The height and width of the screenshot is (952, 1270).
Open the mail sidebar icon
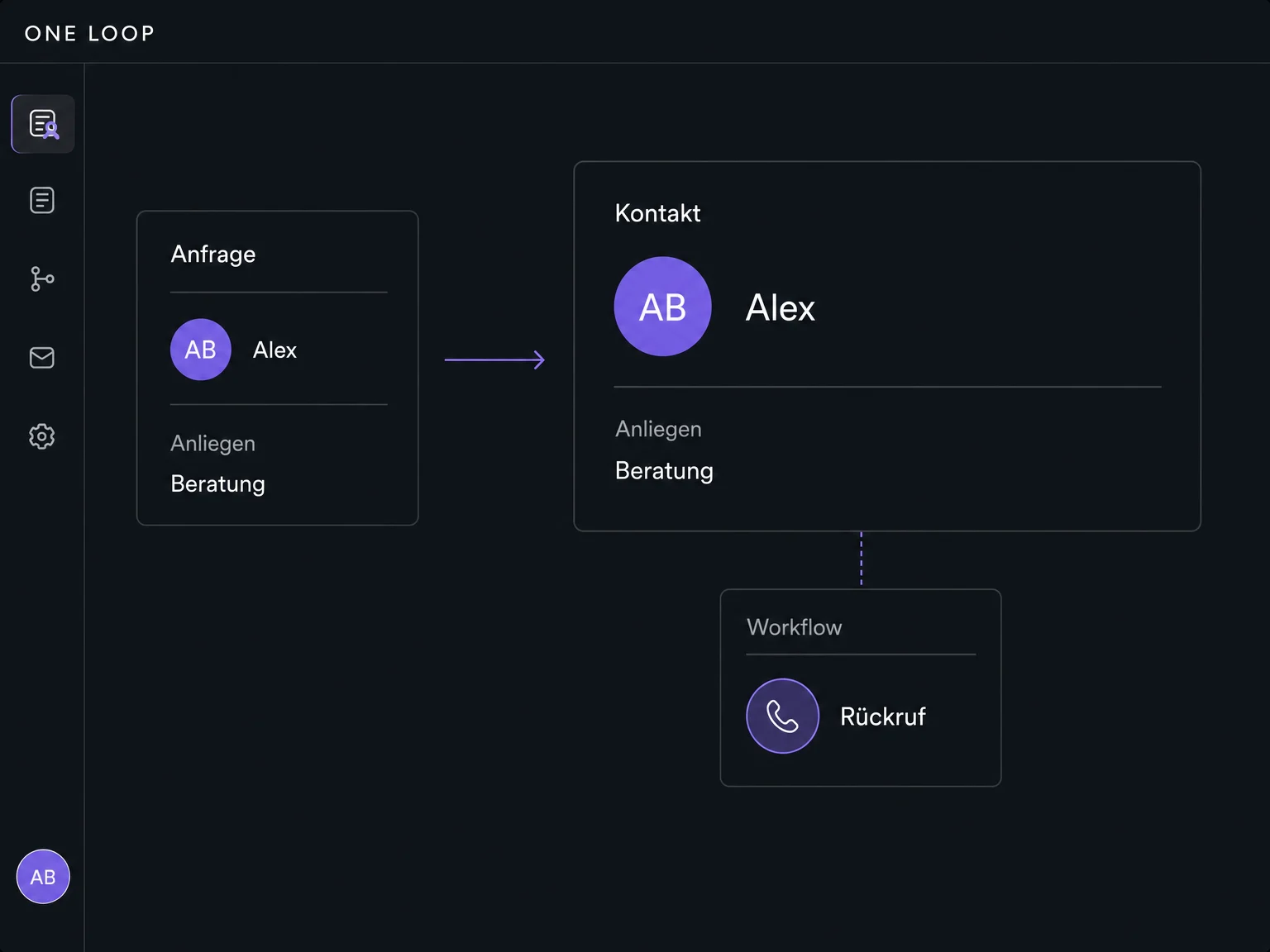click(x=42, y=357)
